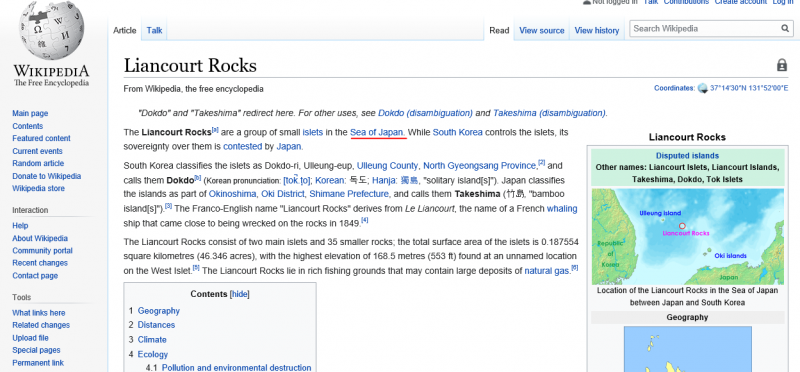Jump to Geography section in Contents
This screenshot has height=372, width=800.
tap(159, 311)
